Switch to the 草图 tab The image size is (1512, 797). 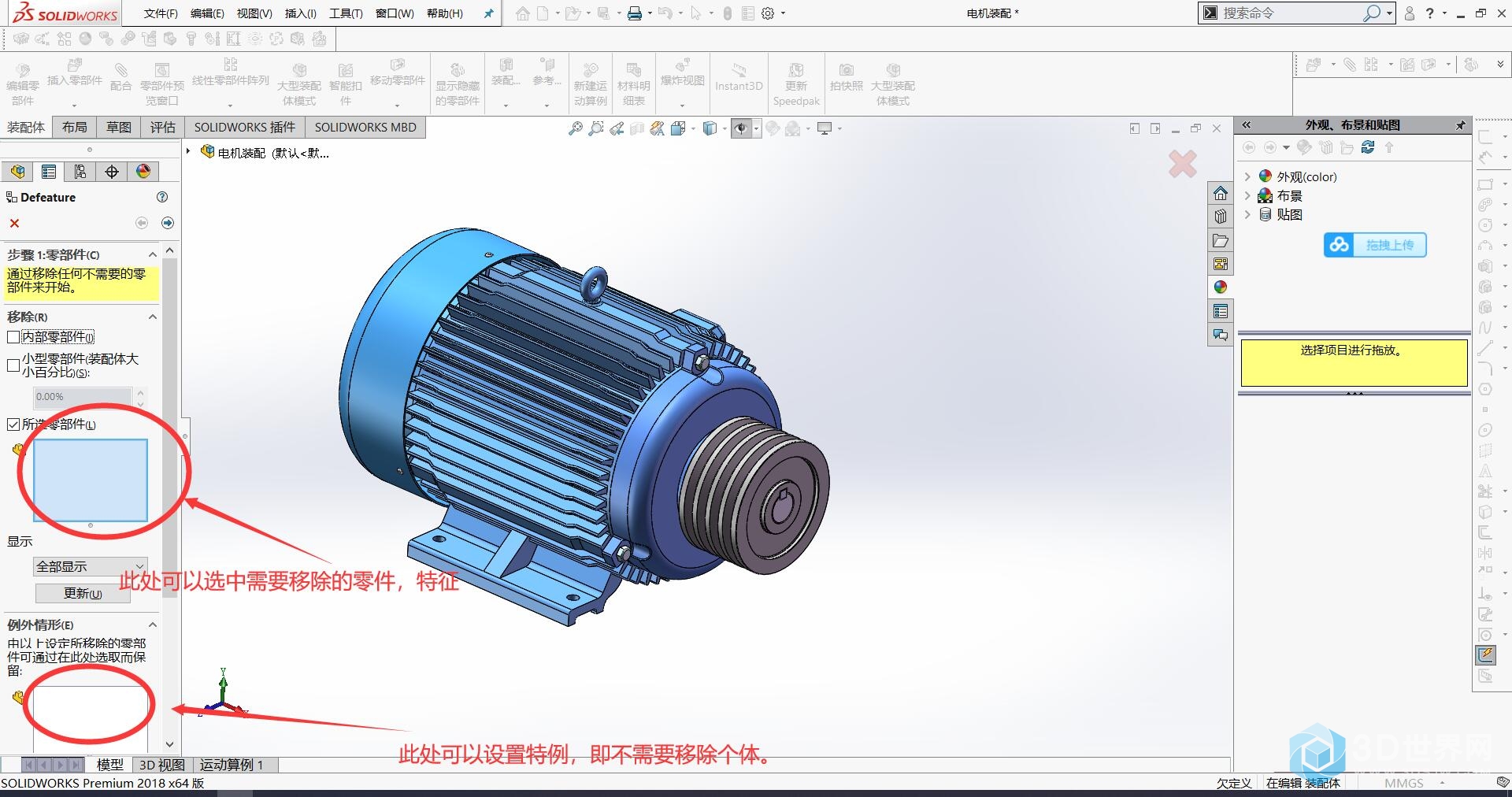[119, 127]
